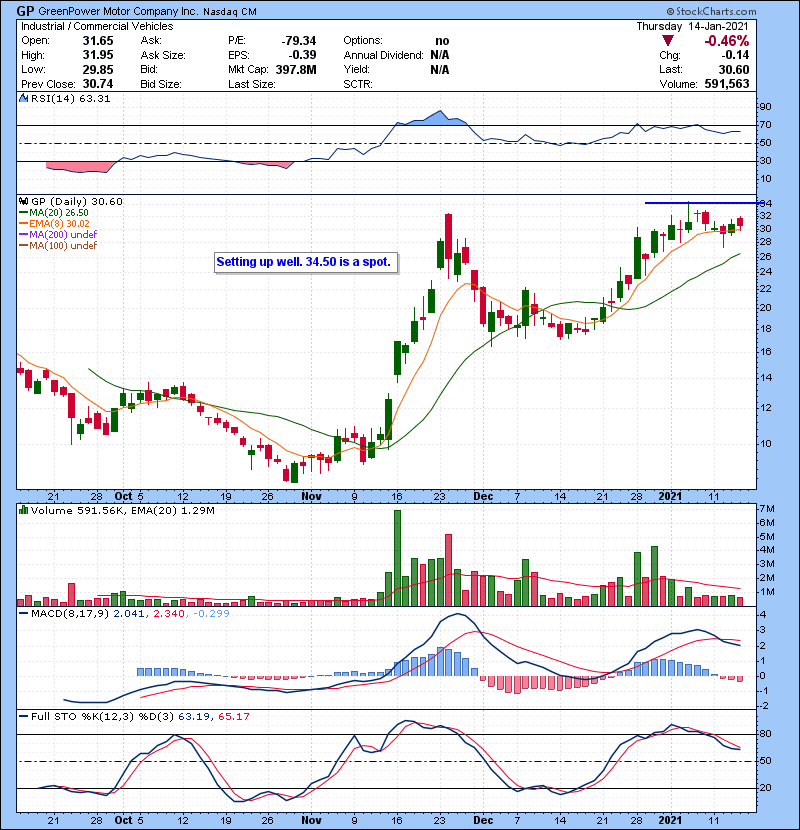
Task: Click the green bar icon next to Volume
Action: 23,510
